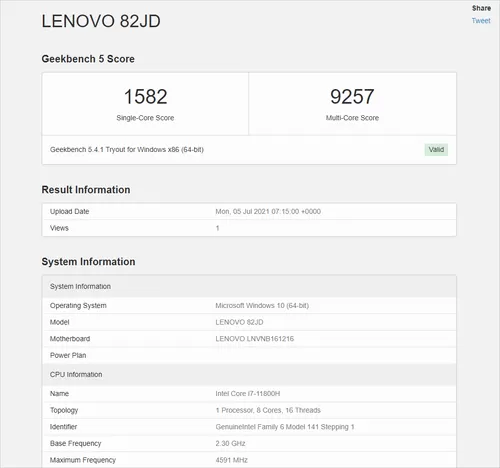Click the Views count value
Screen dimensions: 500x468
point(217,228)
